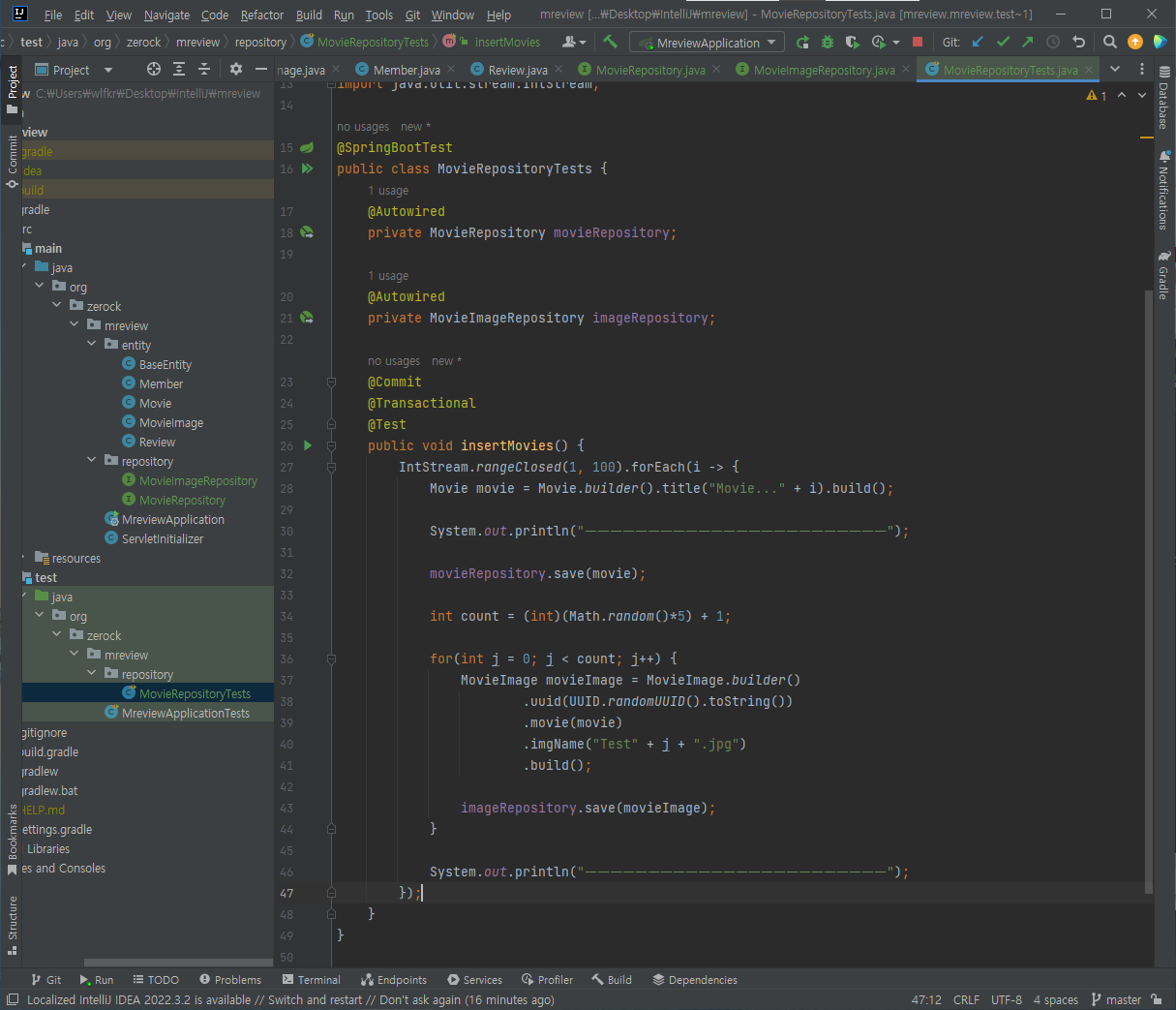Show Git history clock icon
Screen dimensions: 1176x1010
1053,42
